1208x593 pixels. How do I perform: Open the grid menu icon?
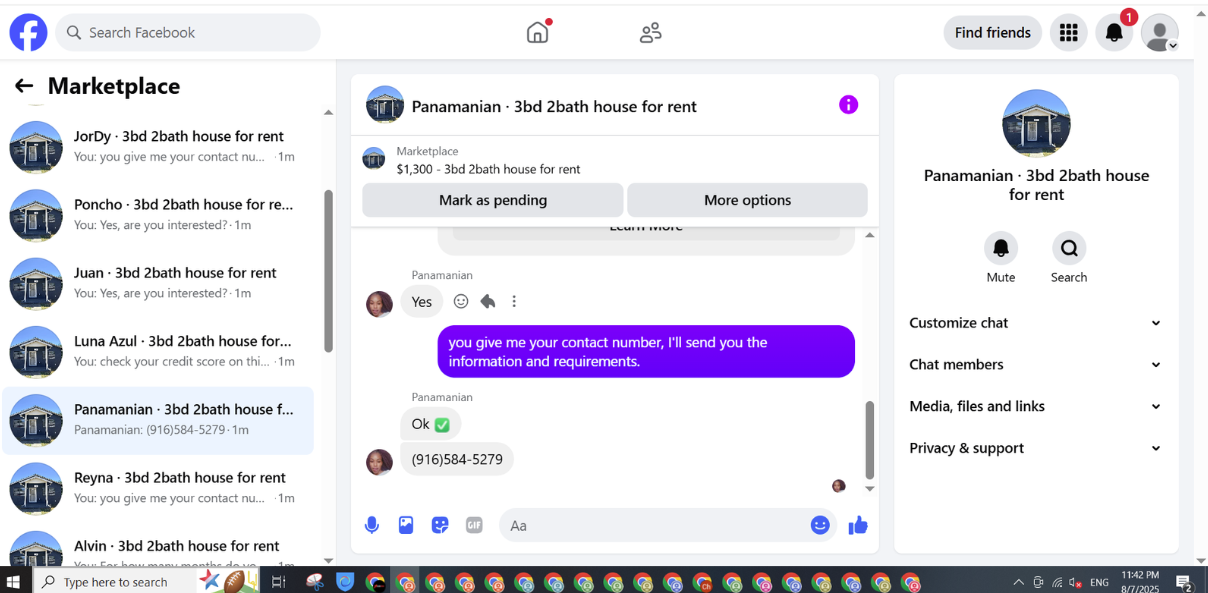click(x=1068, y=33)
